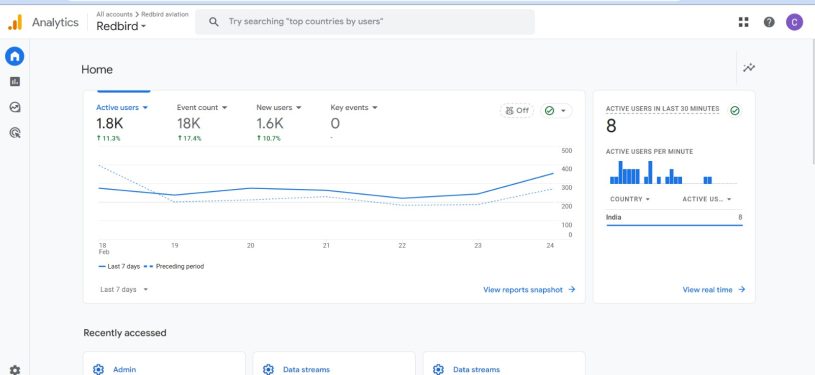Expand data quality checkmark dropdown
This screenshot has width=815, height=375.
coord(556,110)
